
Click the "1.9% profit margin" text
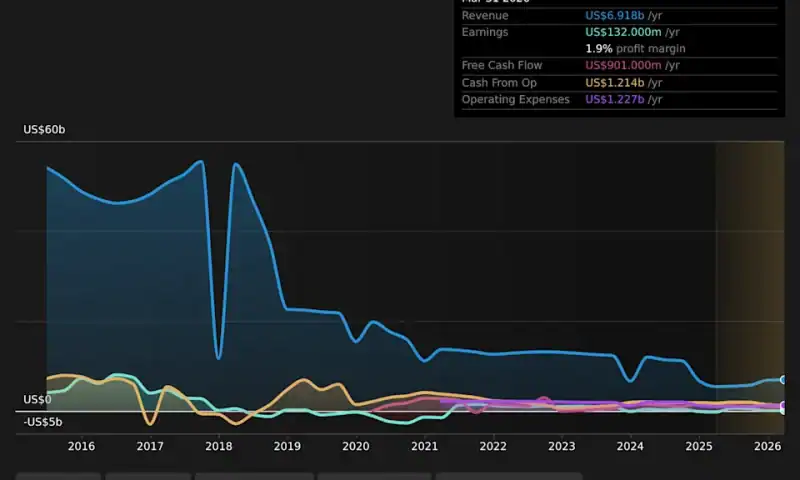pyautogui.click(x=635, y=49)
